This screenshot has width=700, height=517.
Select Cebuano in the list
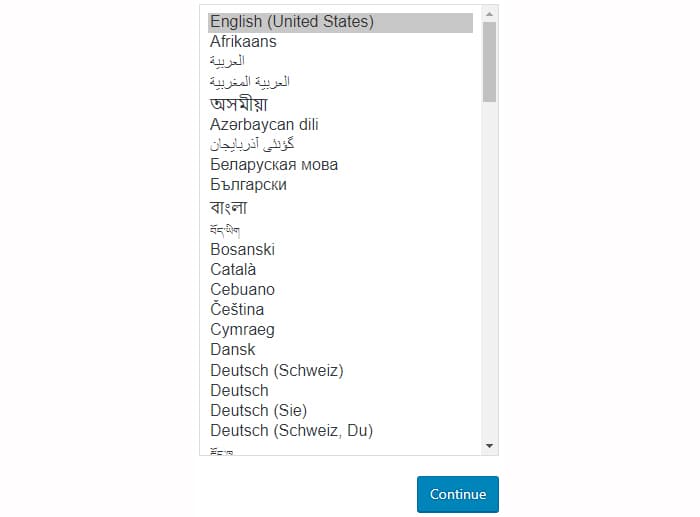(x=340, y=290)
